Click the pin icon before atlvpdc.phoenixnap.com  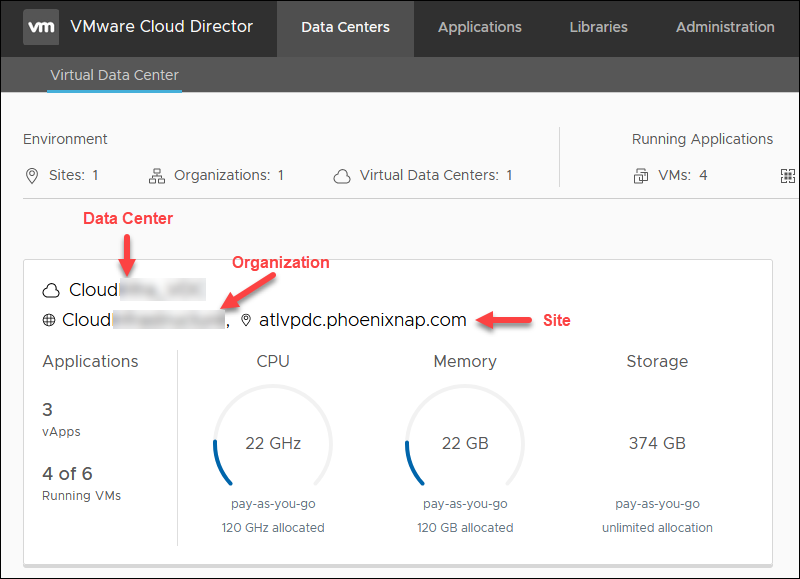pos(246,320)
